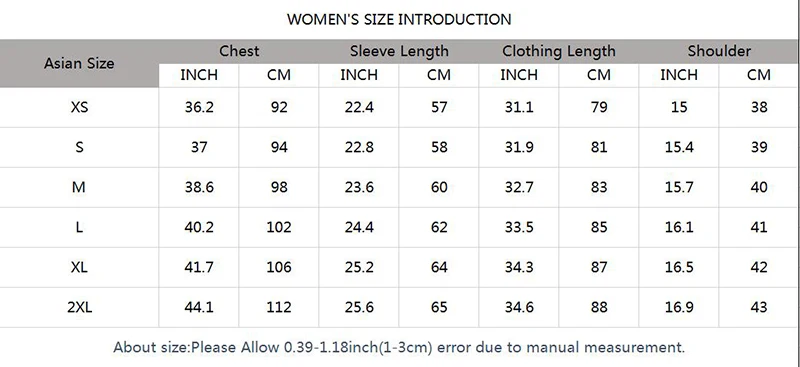Click the Asian Size header cell

79,64
